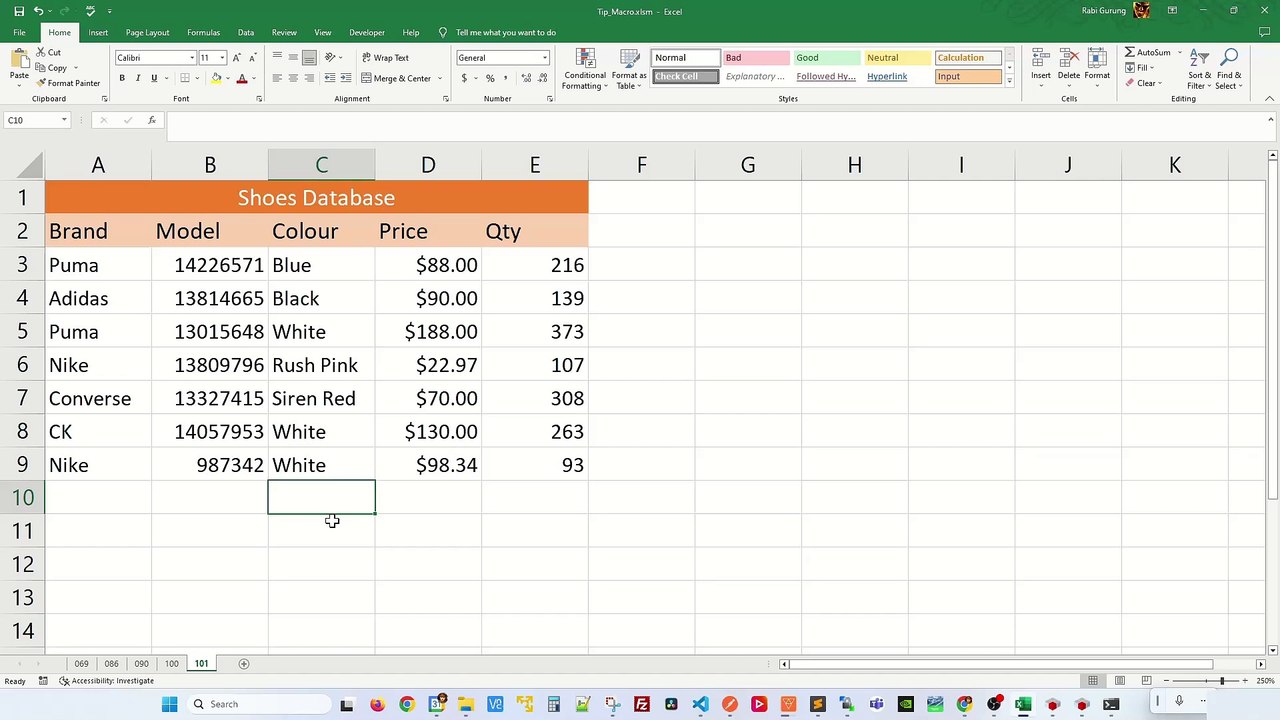This screenshot has height=720, width=1280.
Task: Click the Accounting dollar format icon
Action: coord(464,78)
